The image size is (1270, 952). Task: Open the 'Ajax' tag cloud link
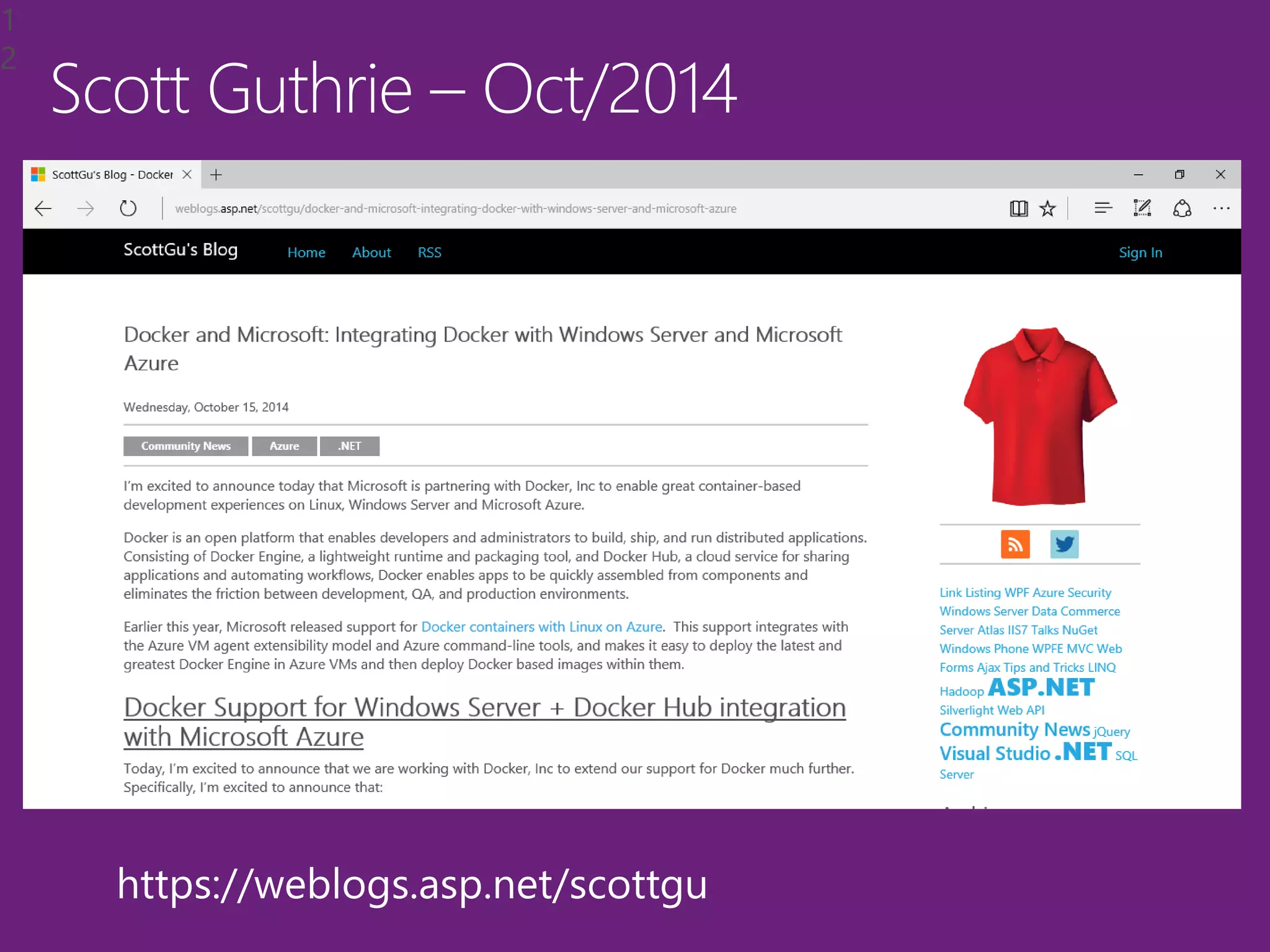988,668
